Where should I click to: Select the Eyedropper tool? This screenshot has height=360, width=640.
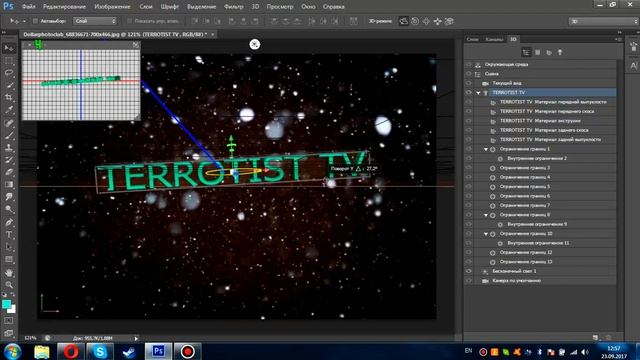pyautogui.click(x=9, y=110)
